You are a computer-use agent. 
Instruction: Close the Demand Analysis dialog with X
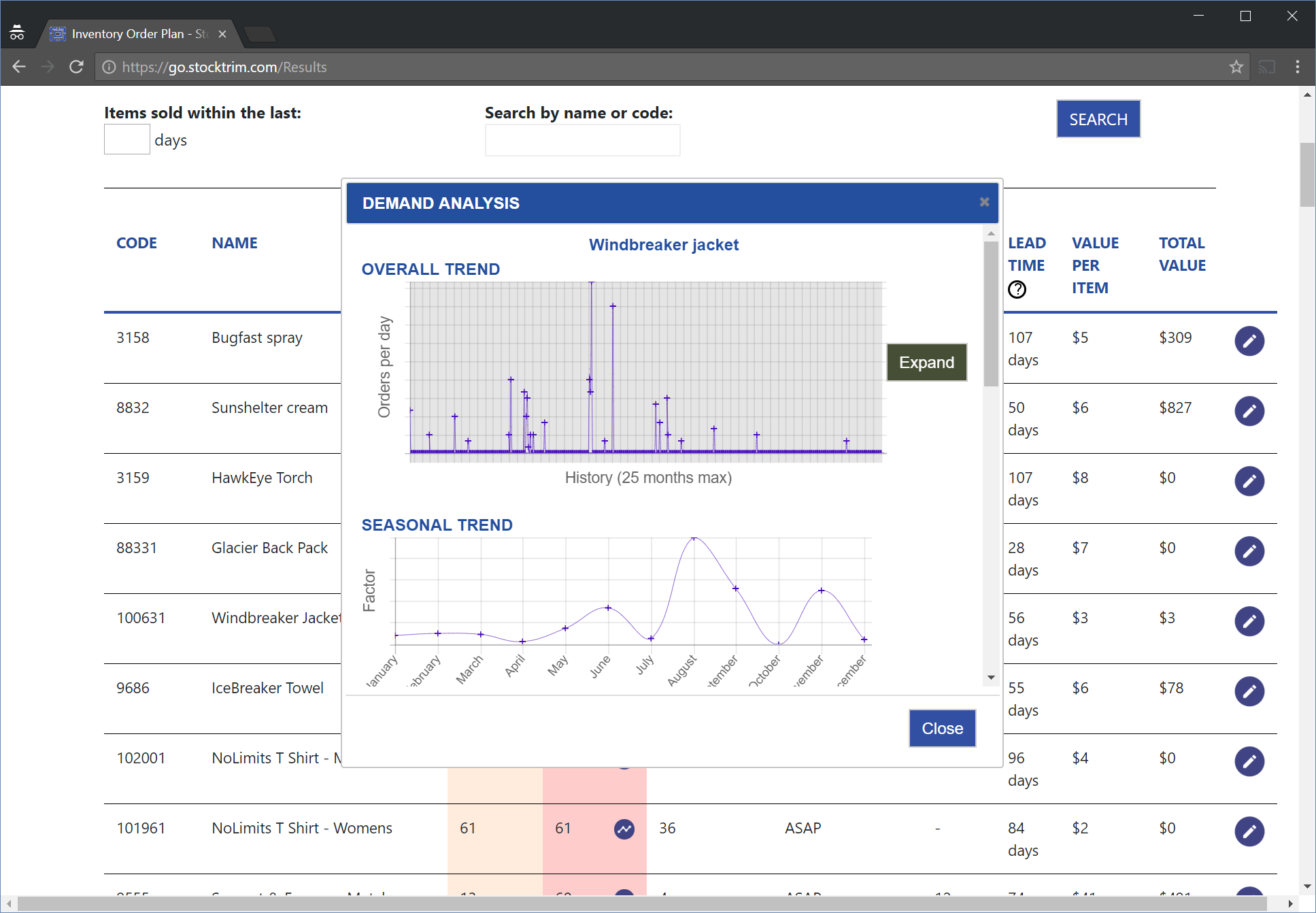pos(983,202)
